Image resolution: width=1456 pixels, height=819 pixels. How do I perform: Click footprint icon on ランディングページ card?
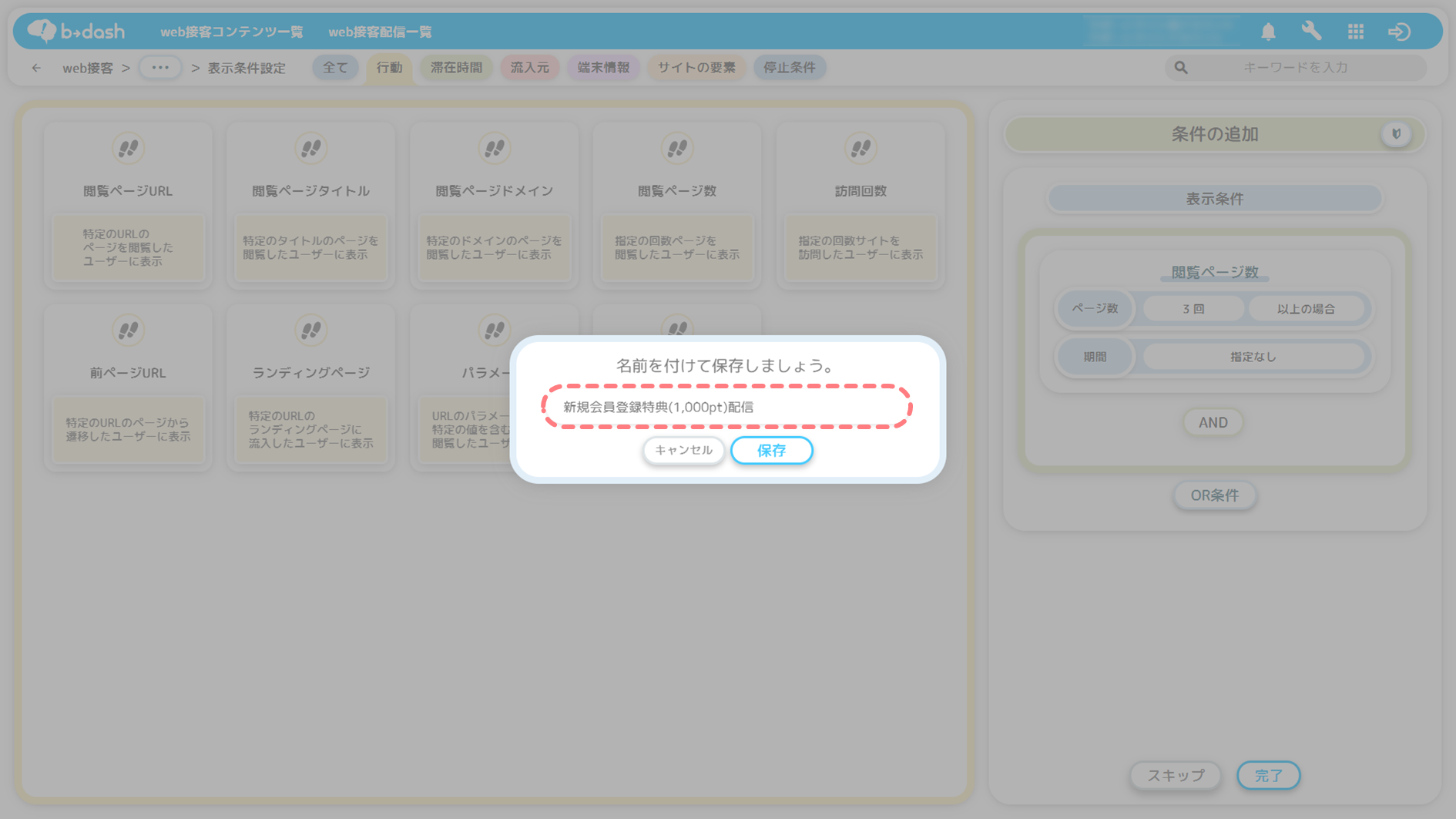pos(311,331)
